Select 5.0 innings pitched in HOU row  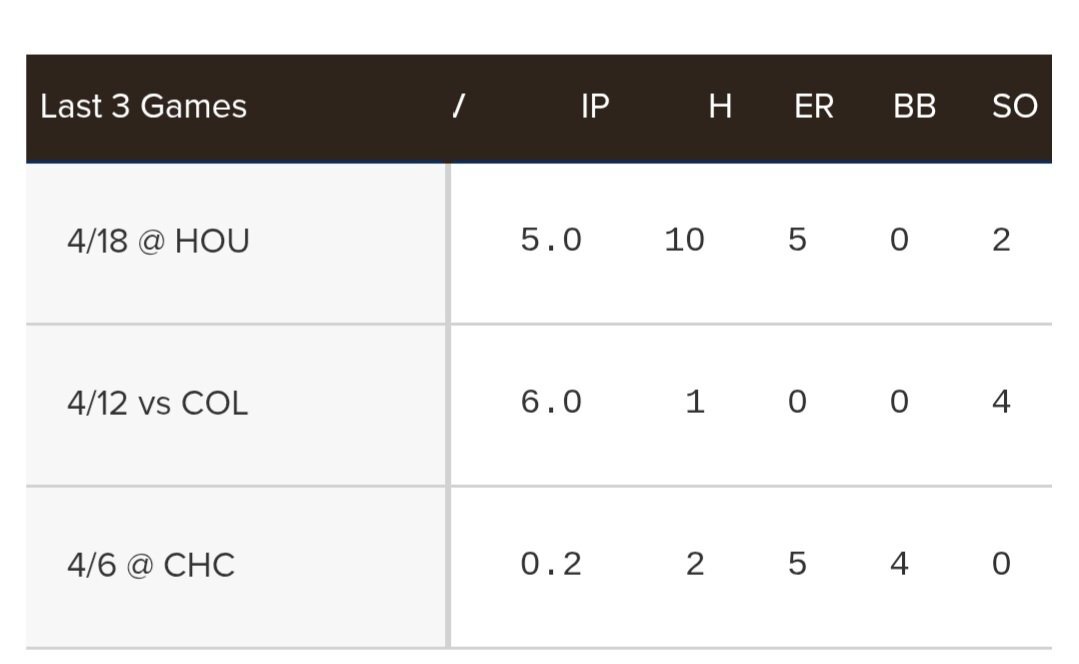(551, 240)
